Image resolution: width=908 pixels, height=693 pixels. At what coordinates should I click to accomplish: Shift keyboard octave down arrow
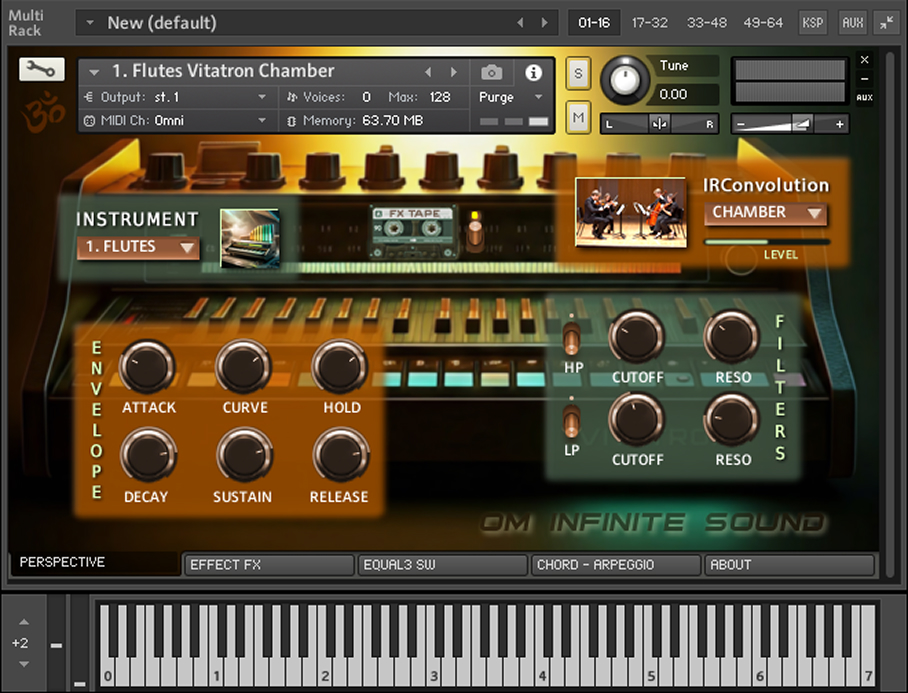click(x=24, y=664)
